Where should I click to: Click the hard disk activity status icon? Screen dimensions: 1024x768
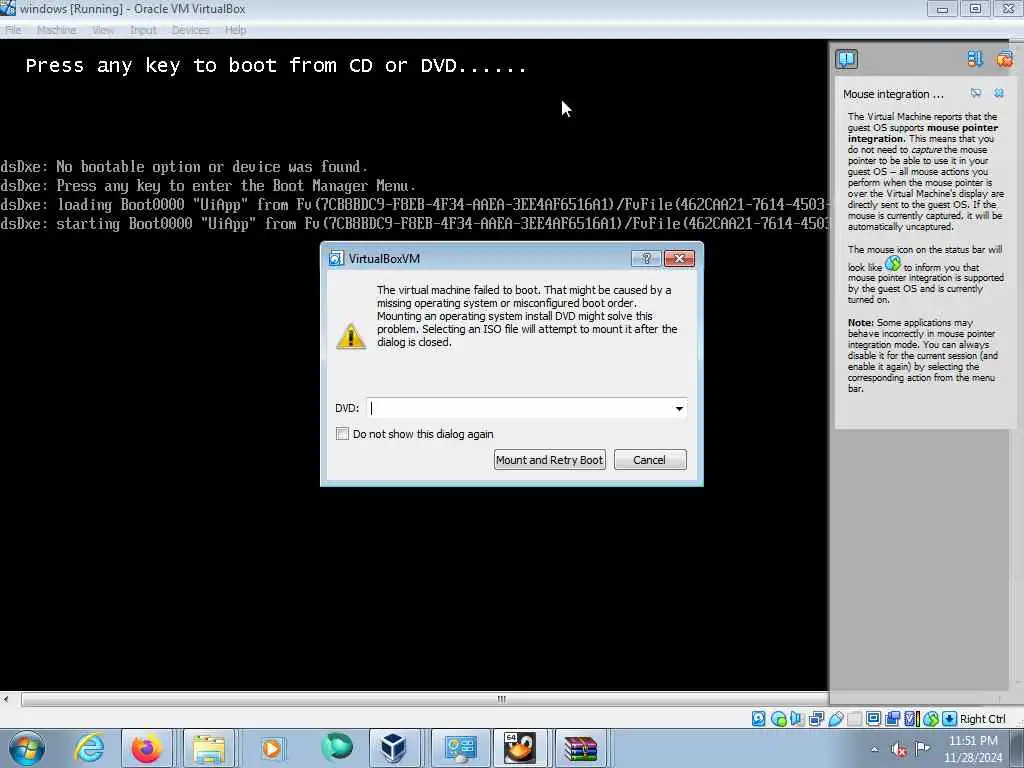(758, 719)
